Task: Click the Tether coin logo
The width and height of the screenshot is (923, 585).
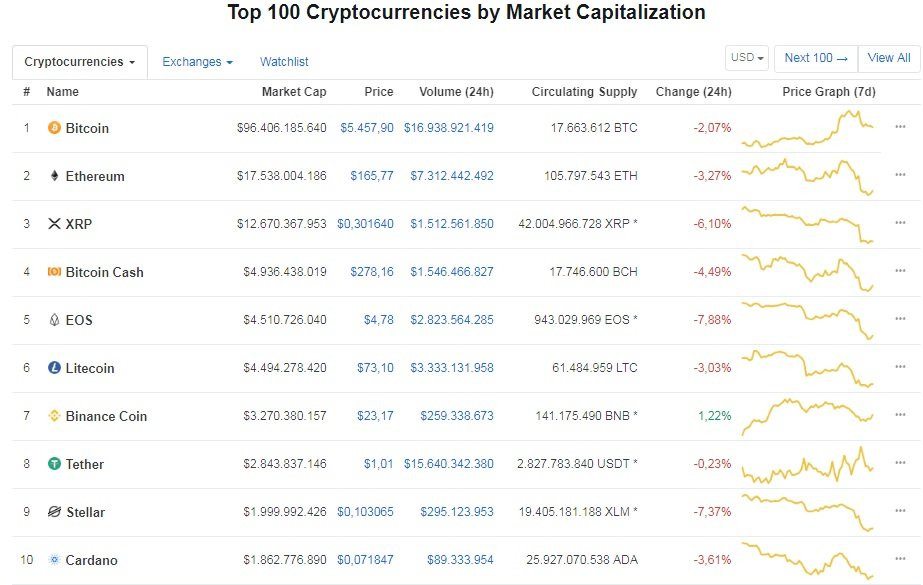Action: coord(54,464)
